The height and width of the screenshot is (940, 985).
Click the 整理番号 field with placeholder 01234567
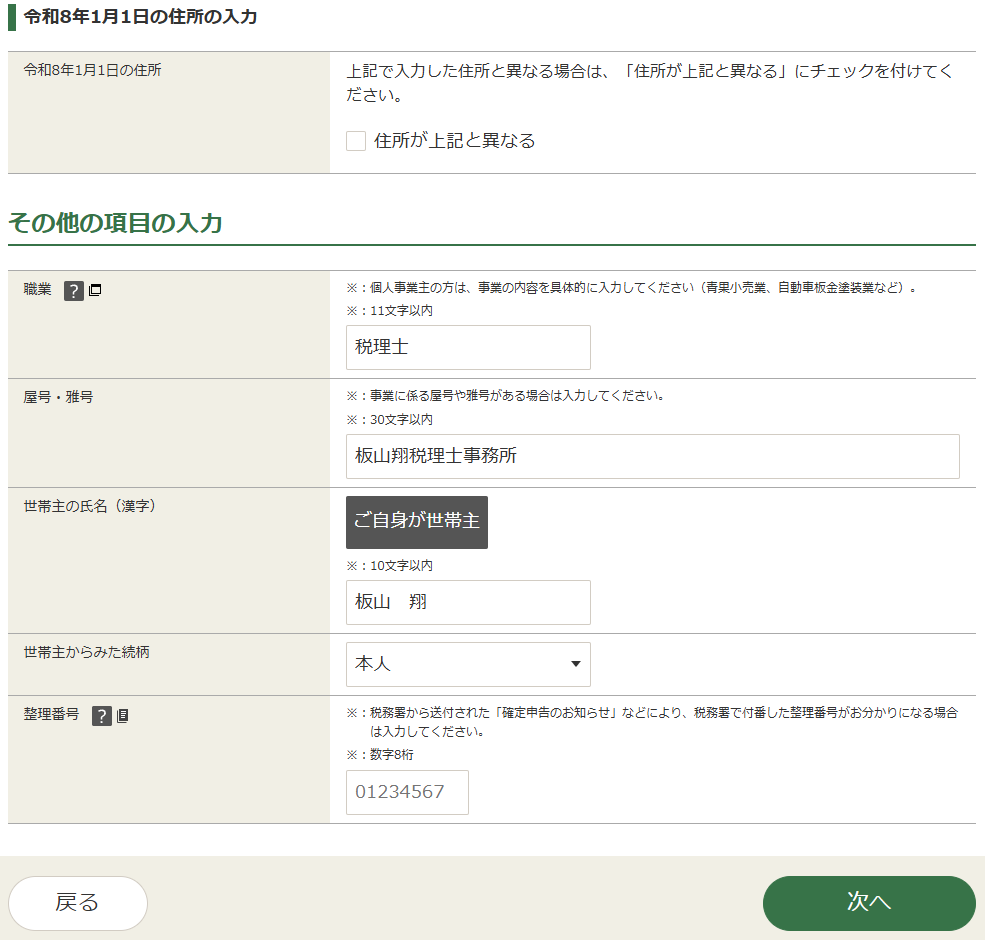coord(407,792)
